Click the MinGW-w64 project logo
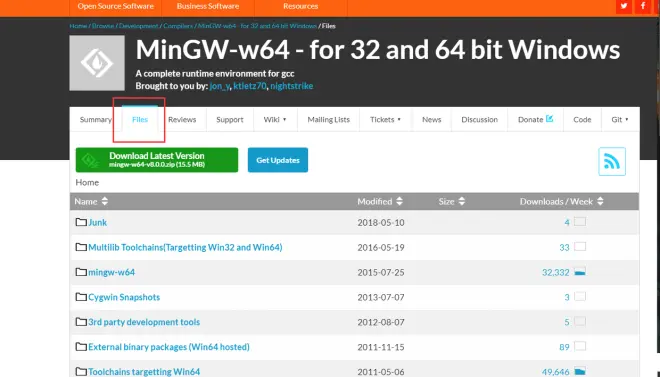This screenshot has height=377, width=660. (x=97, y=63)
